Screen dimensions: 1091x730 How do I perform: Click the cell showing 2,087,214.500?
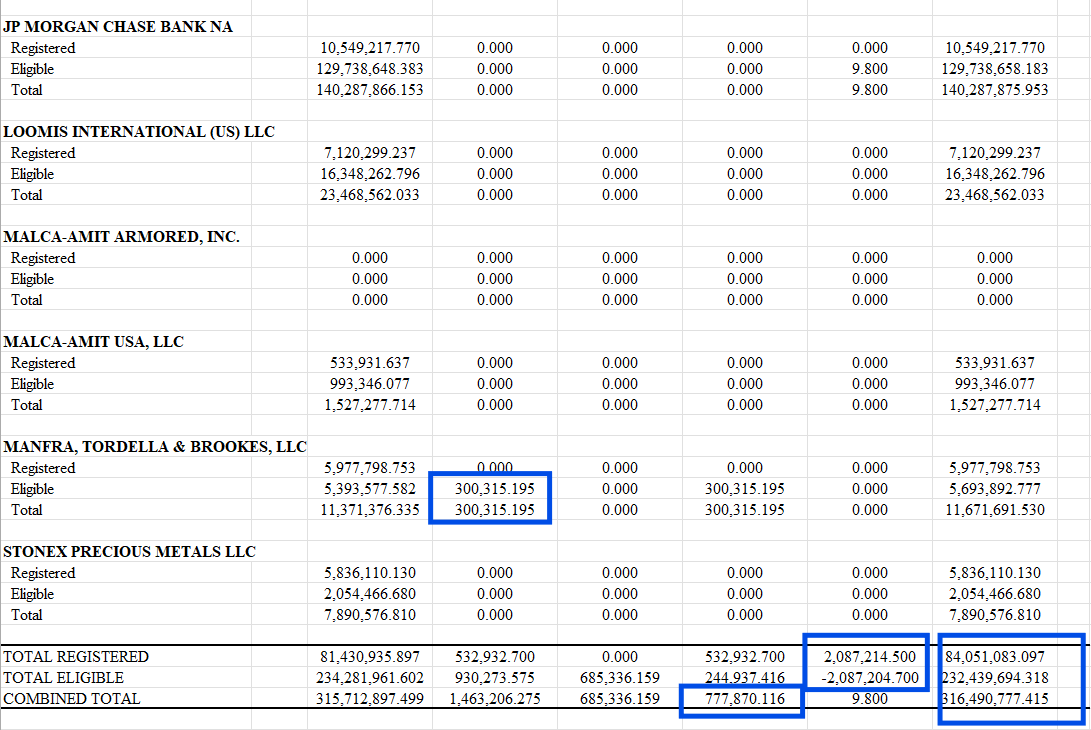tap(870, 657)
